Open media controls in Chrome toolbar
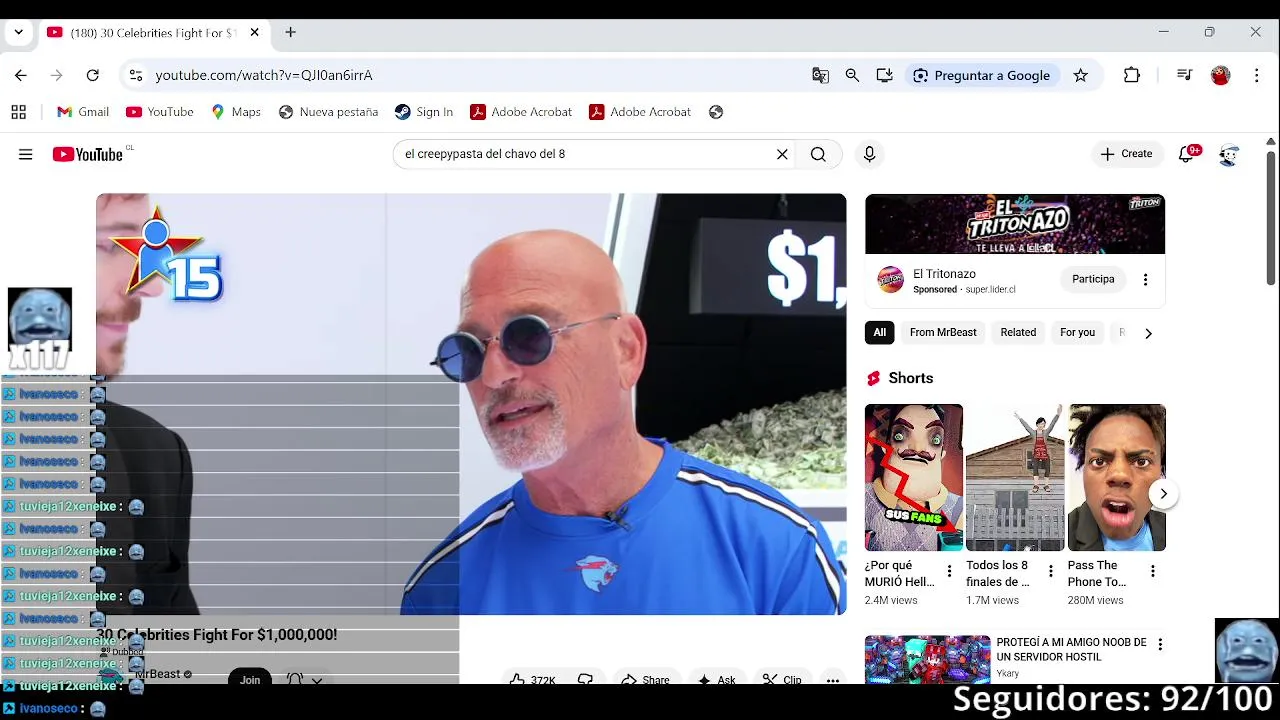Viewport: 1280px width, 720px height. point(1185,75)
